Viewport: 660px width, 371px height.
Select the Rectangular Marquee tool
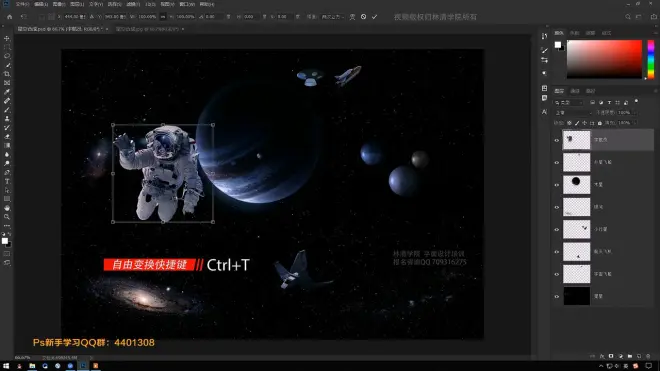point(7,47)
